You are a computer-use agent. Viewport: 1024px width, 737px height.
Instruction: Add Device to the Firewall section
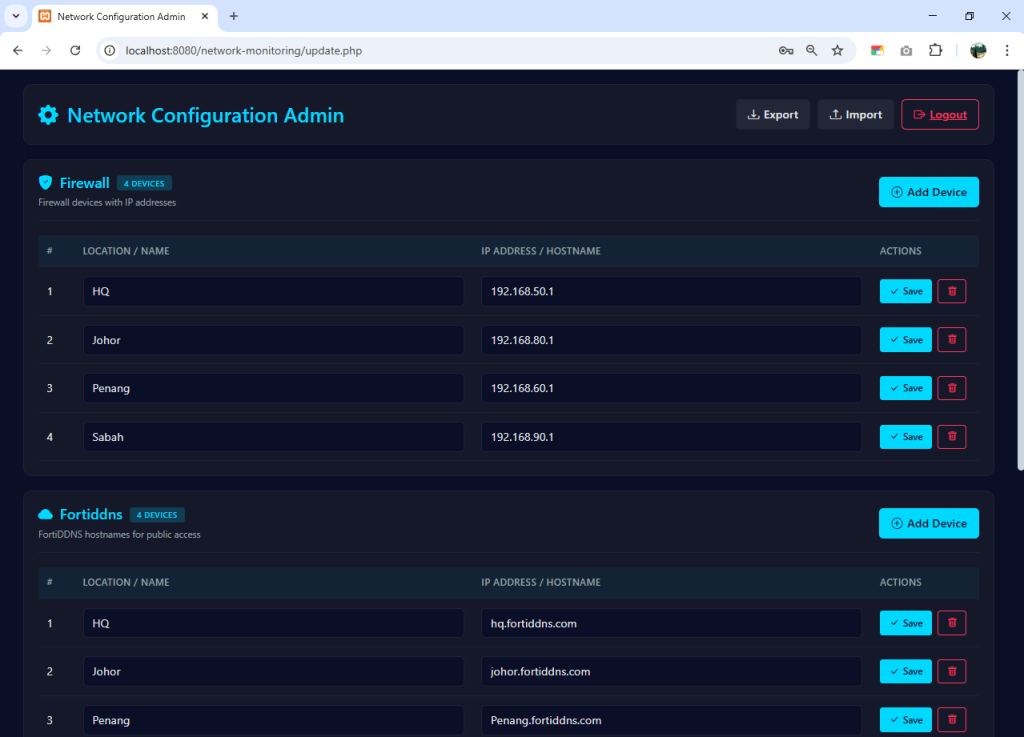coord(928,192)
